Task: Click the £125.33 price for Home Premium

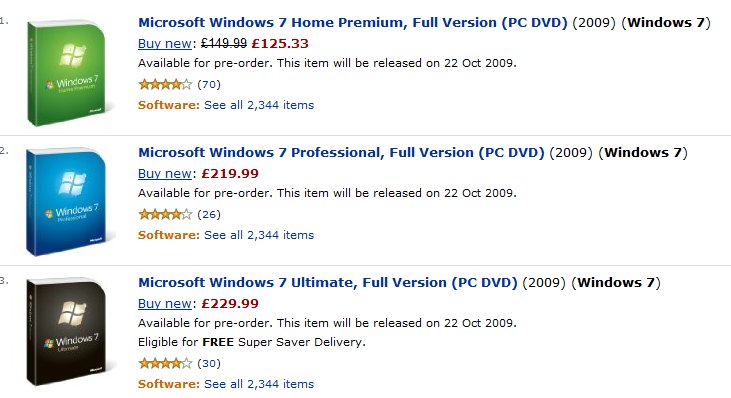Action: click(280, 44)
